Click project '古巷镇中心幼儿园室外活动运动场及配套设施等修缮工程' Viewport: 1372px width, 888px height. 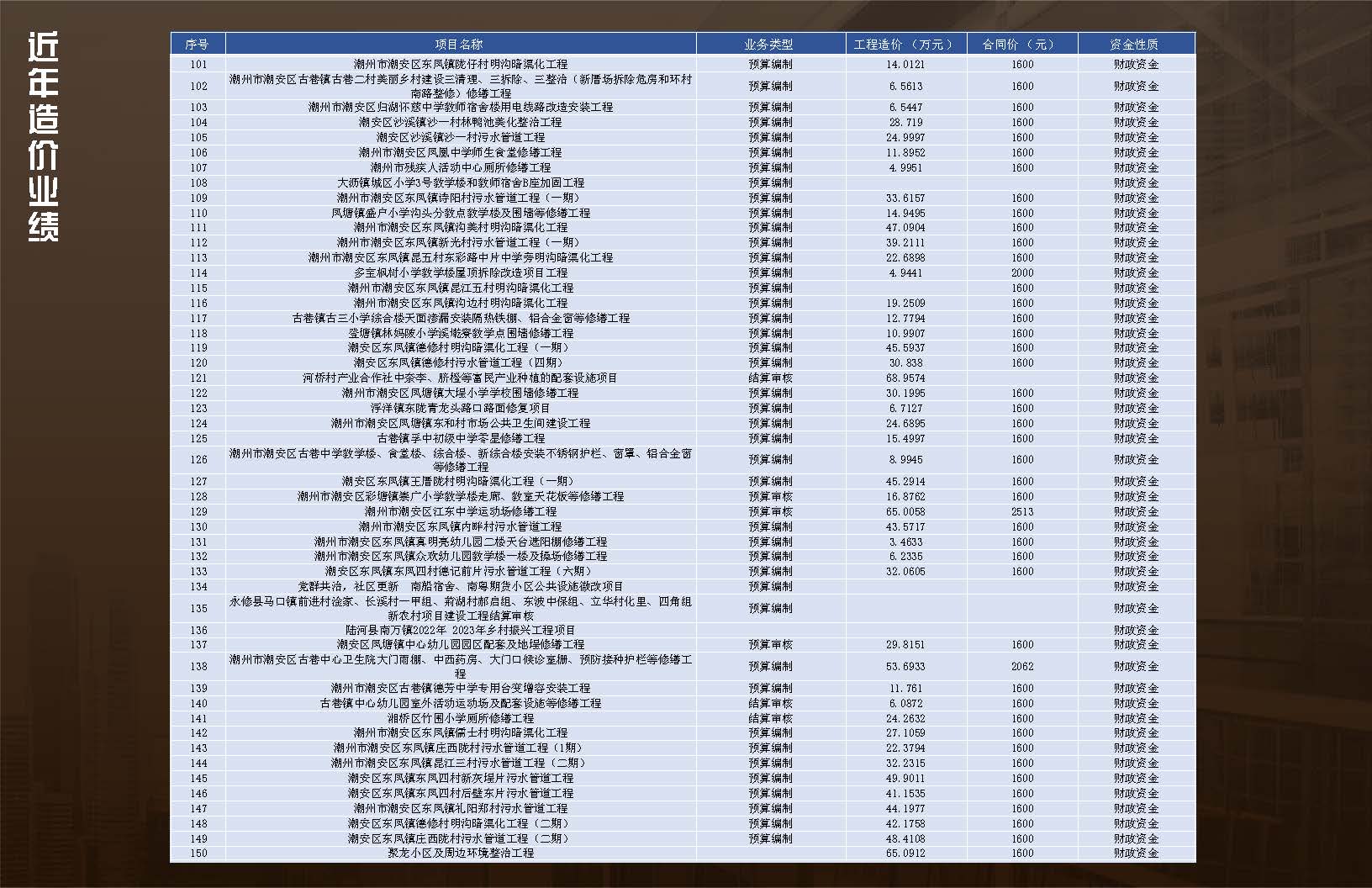tap(461, 703)
